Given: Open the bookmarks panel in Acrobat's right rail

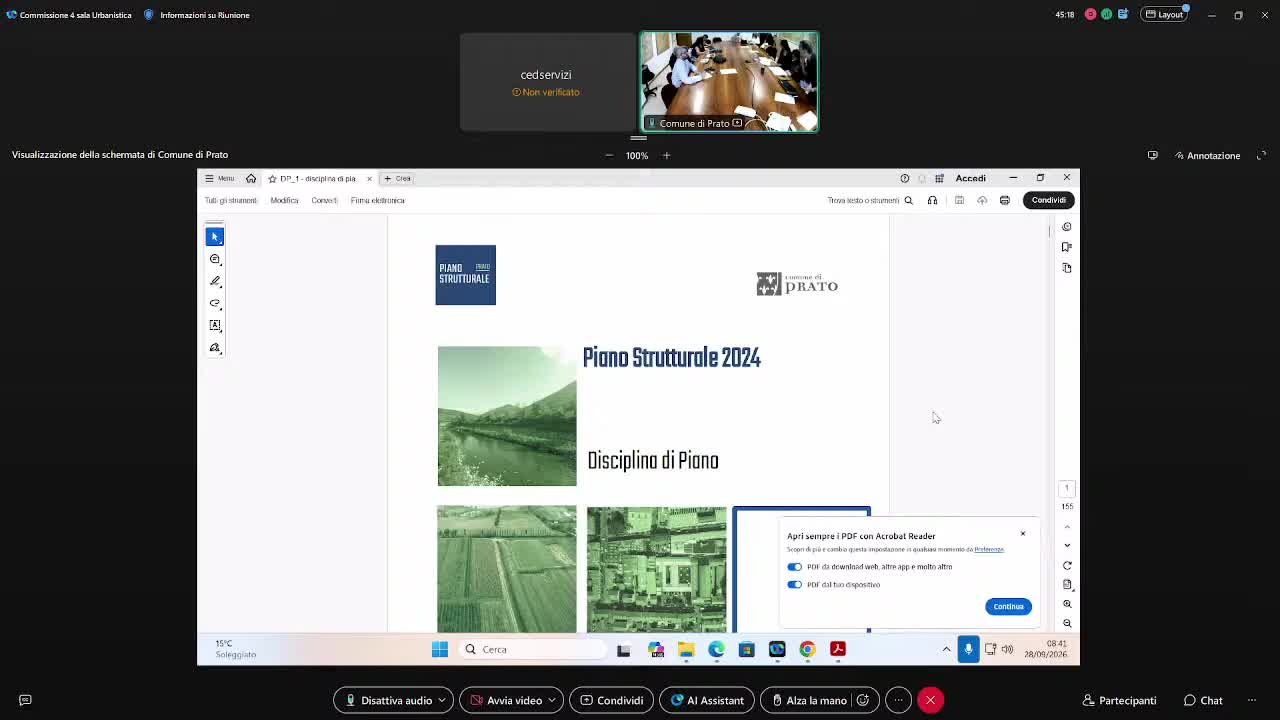Looking at the screenshot, I should 1067,247.
